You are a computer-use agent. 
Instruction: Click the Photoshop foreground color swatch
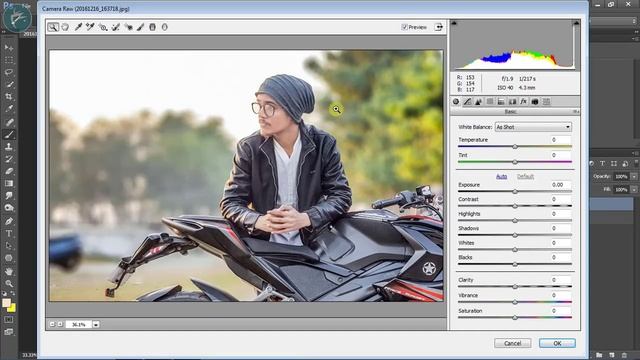[6, 303]
